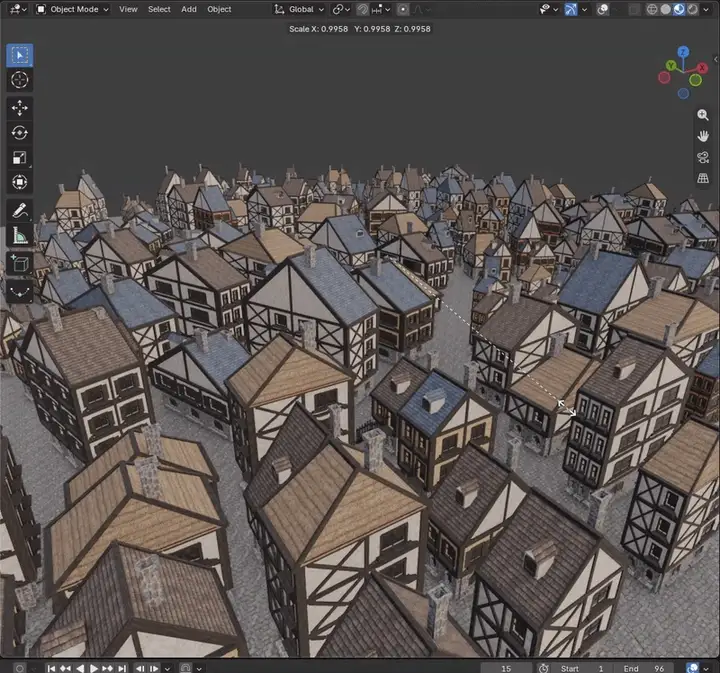Click the green Y axis on gizmo
720x673 pixels.
coord(671,66)
